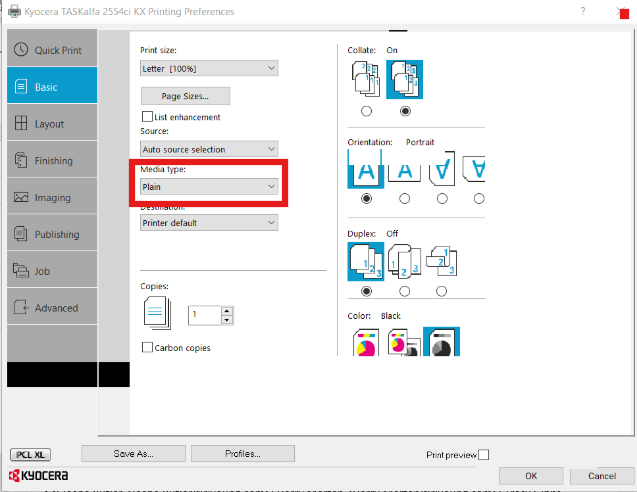
Task: Choose the rotated landscape radio button
Action: pyautogui.click(x=479, y=198)
